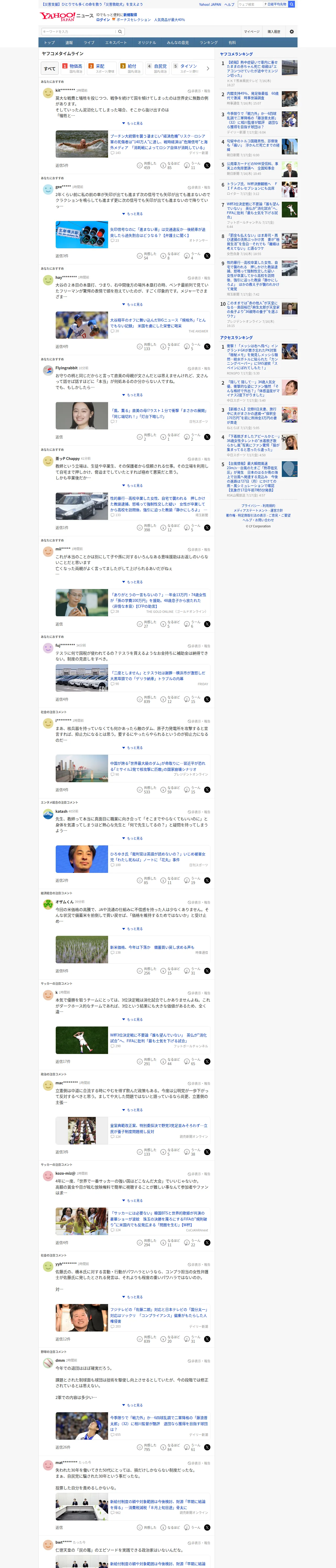
Task: Select the 自民党 timeline topic tab
Action: pos(157,68)
